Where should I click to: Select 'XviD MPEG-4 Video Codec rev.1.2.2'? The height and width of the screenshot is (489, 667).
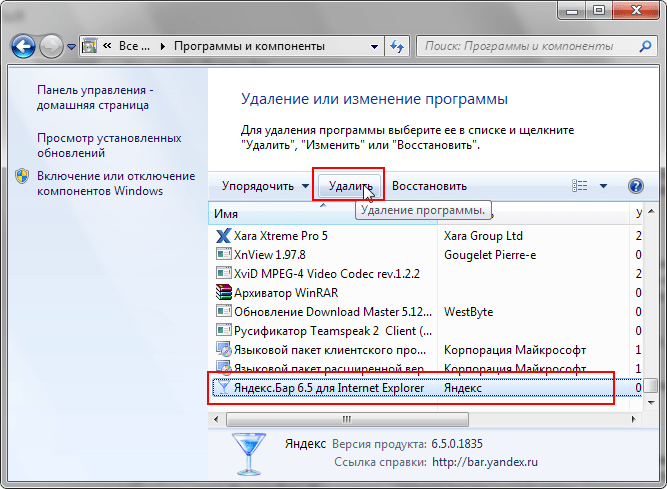[x=425, y=273]
